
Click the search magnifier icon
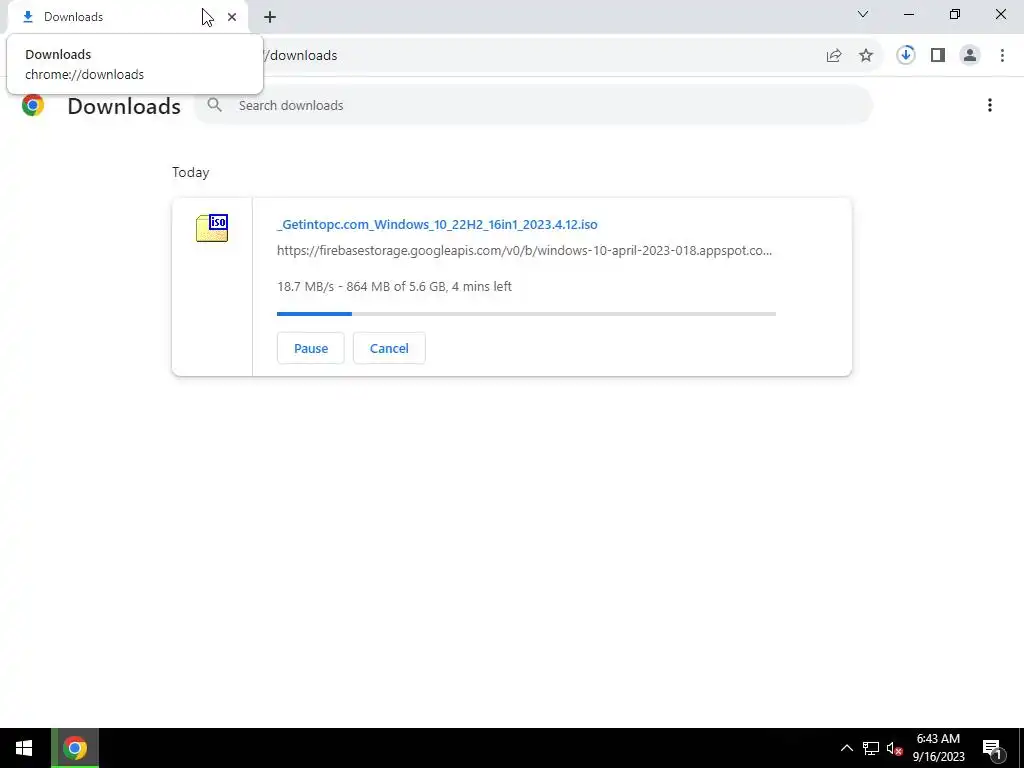click(214, 104)
